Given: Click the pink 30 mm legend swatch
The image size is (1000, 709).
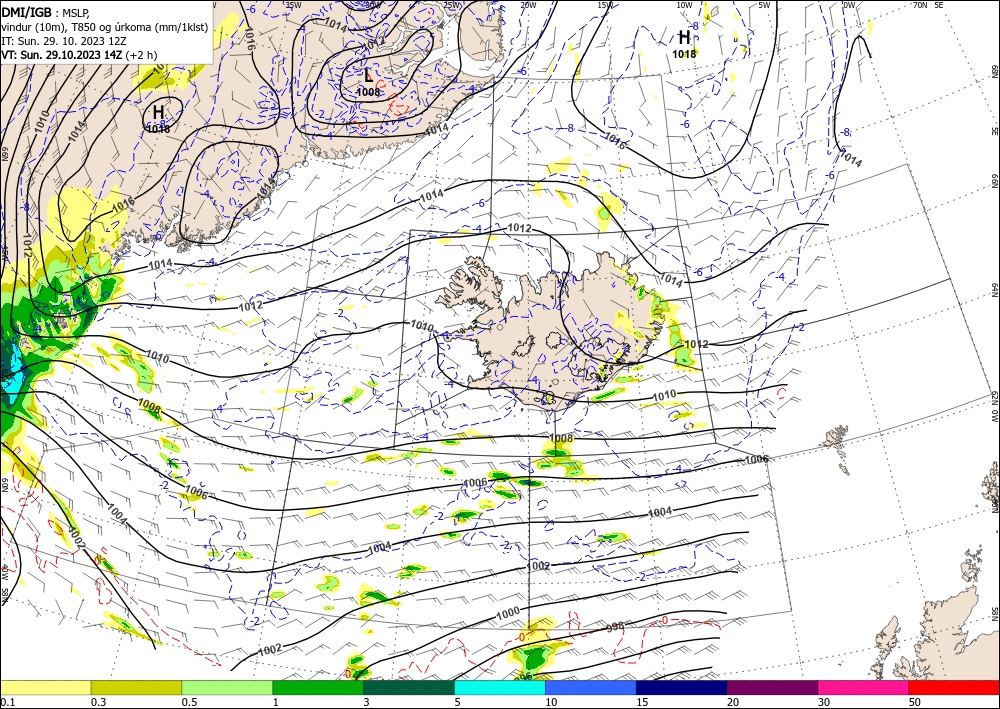Looking at the screenshot, I should click(x=864, y=687).
